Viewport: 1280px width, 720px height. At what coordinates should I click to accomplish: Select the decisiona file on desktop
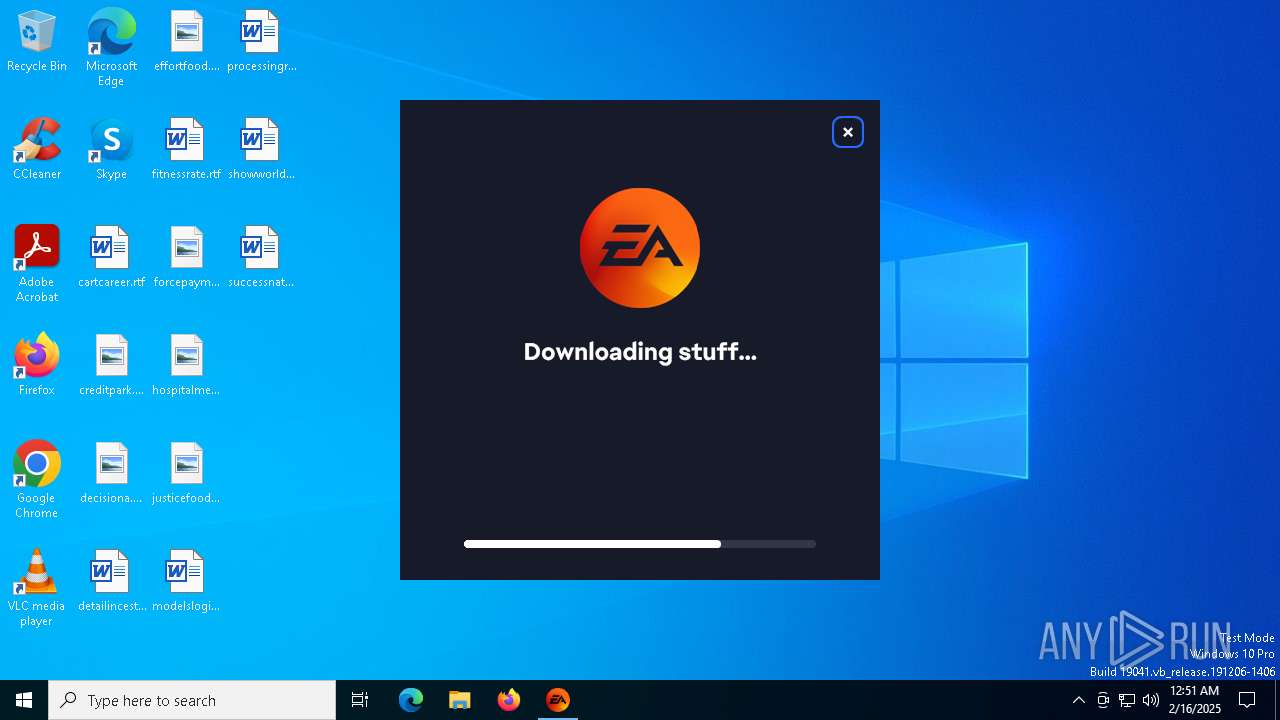[111, 474]
